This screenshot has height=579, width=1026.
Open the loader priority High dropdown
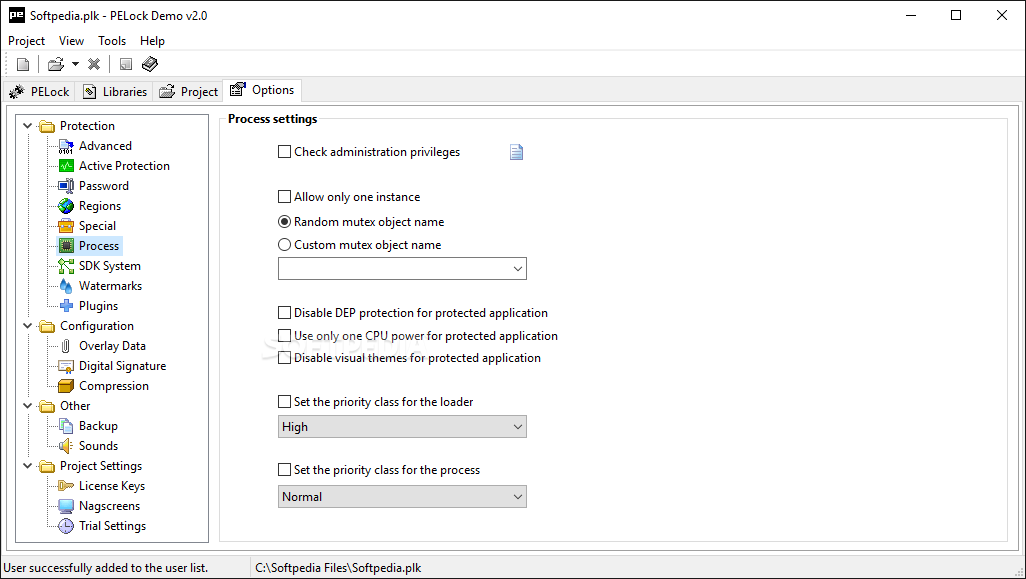point(402,427)
